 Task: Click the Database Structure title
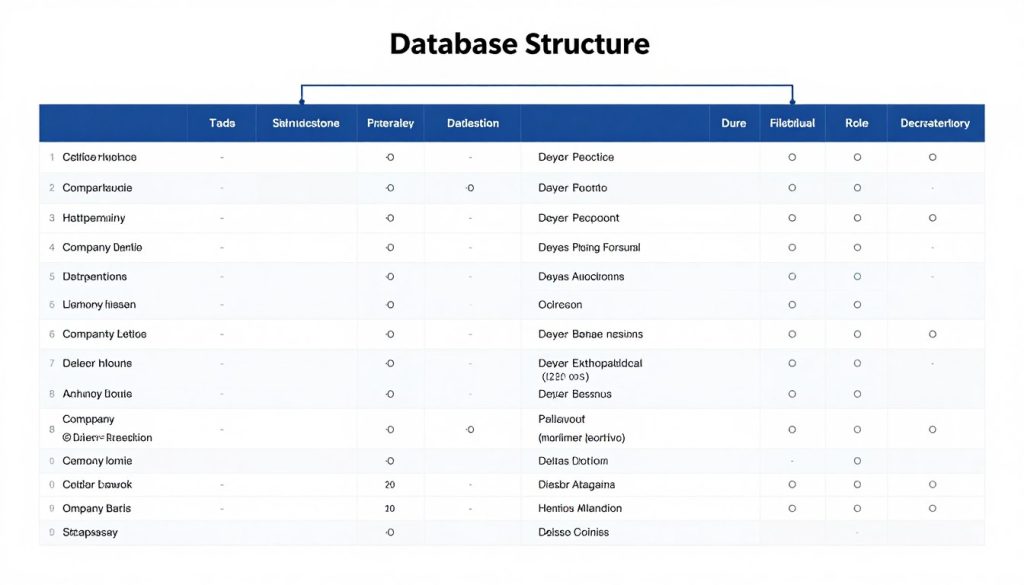click(520, 44)
